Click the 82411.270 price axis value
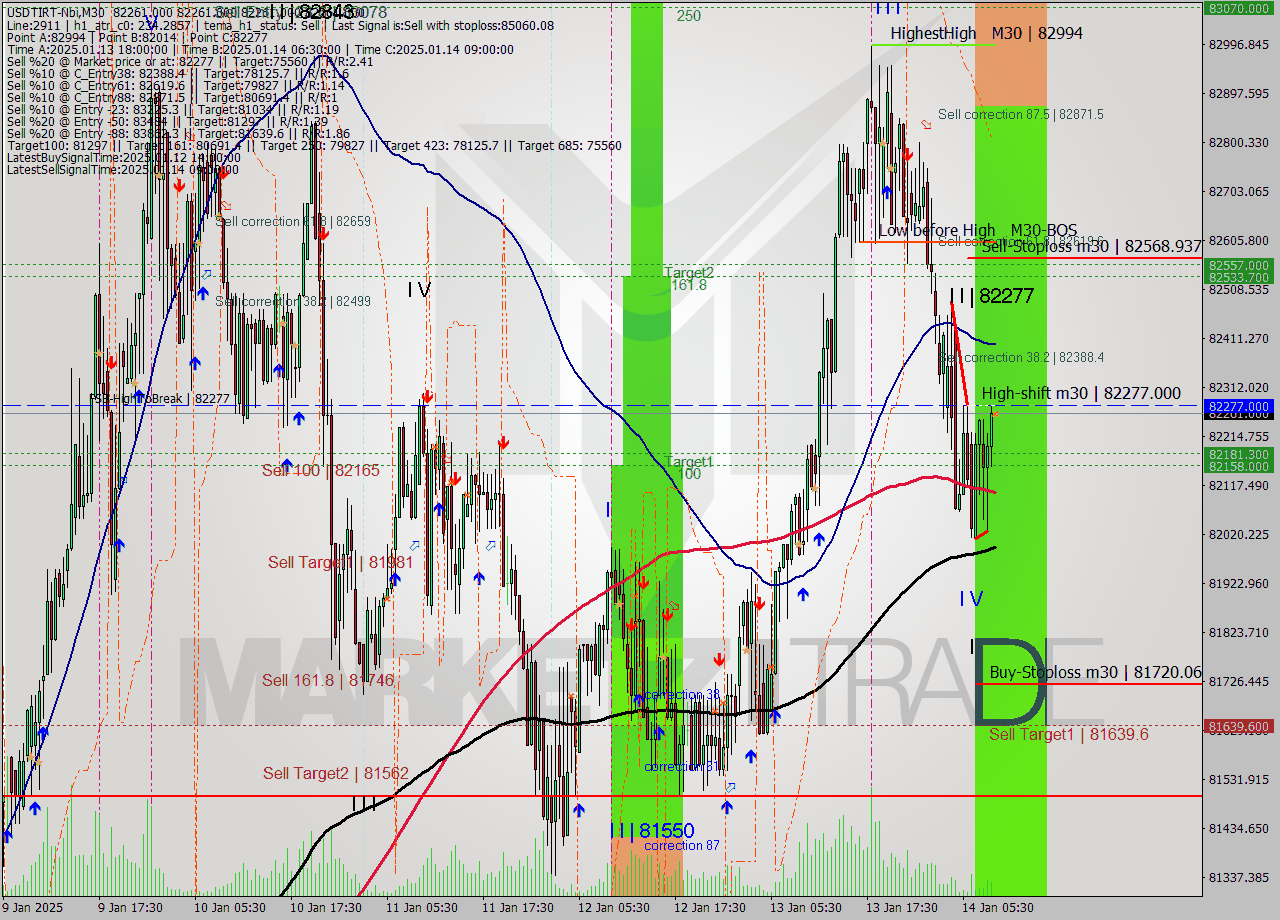Viewport: 1280px width, 920px height. click(1239, 338)
